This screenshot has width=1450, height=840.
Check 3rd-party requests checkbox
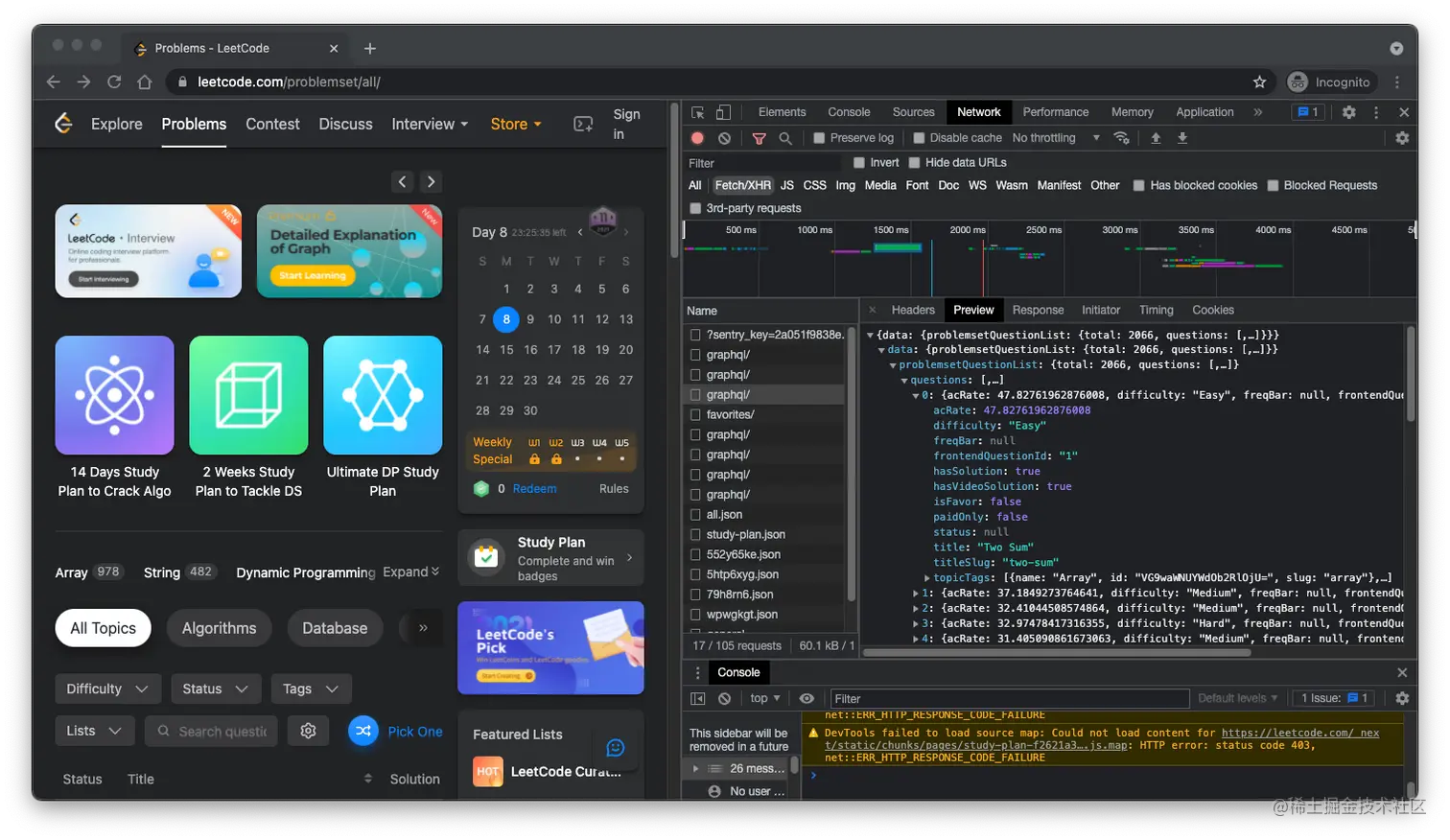coord(695,208)
